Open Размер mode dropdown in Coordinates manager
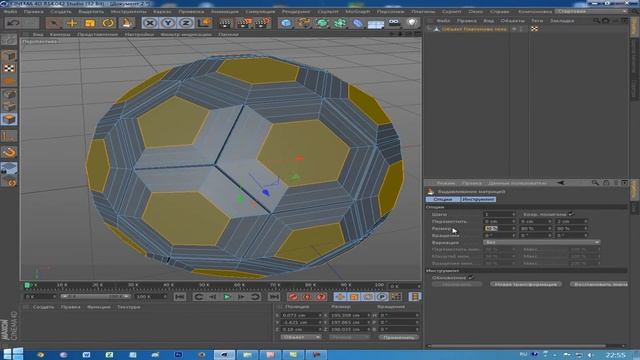 349,337
